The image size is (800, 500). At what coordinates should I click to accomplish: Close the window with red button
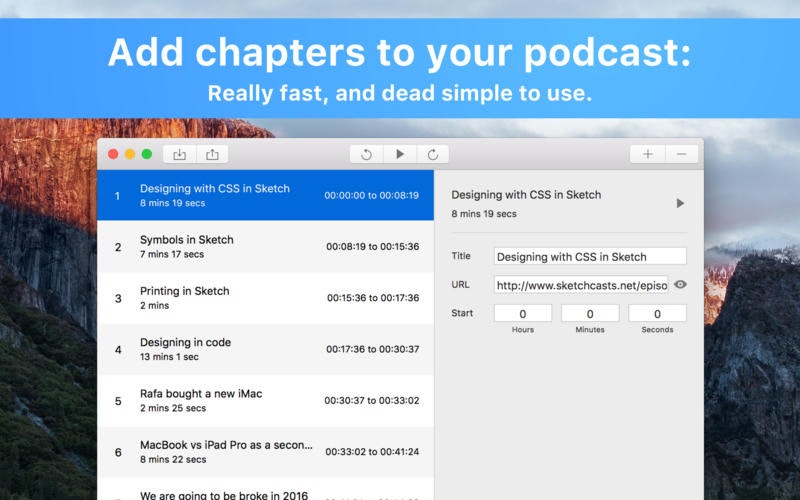[x=113, y=154]
